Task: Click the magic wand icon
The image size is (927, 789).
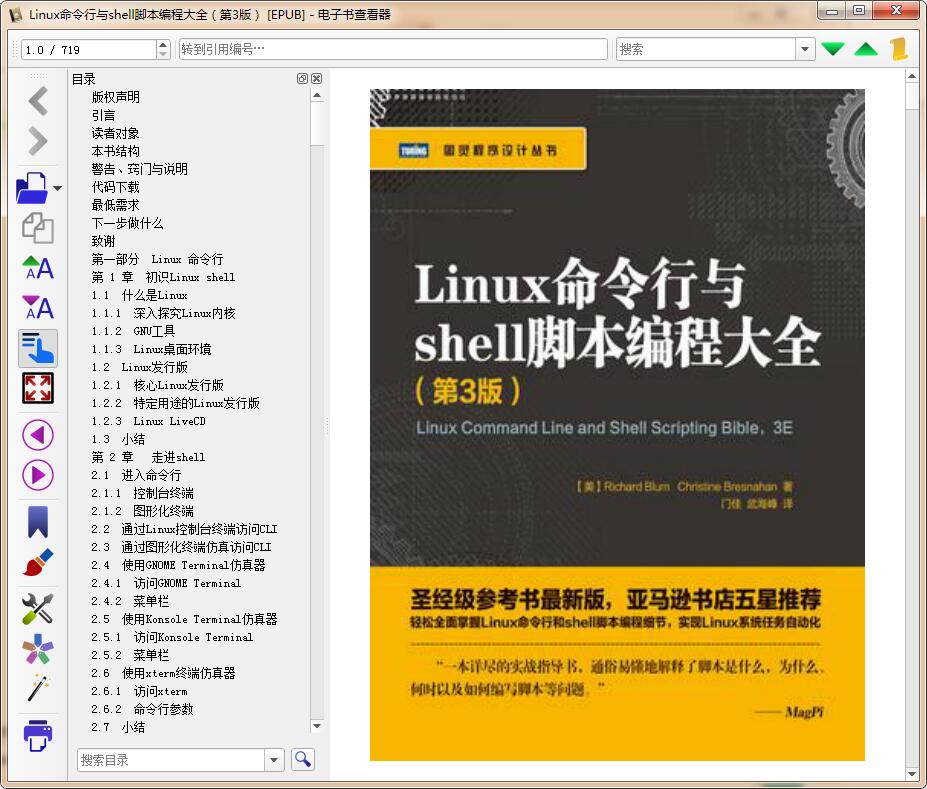Action: point(38,688)
